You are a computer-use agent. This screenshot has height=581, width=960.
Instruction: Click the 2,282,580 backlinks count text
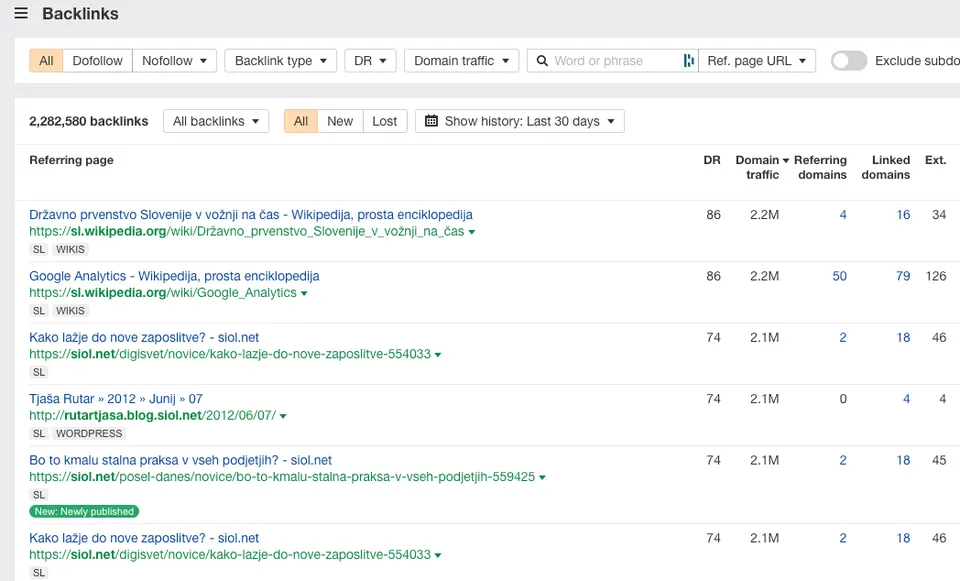click(89, 121)
